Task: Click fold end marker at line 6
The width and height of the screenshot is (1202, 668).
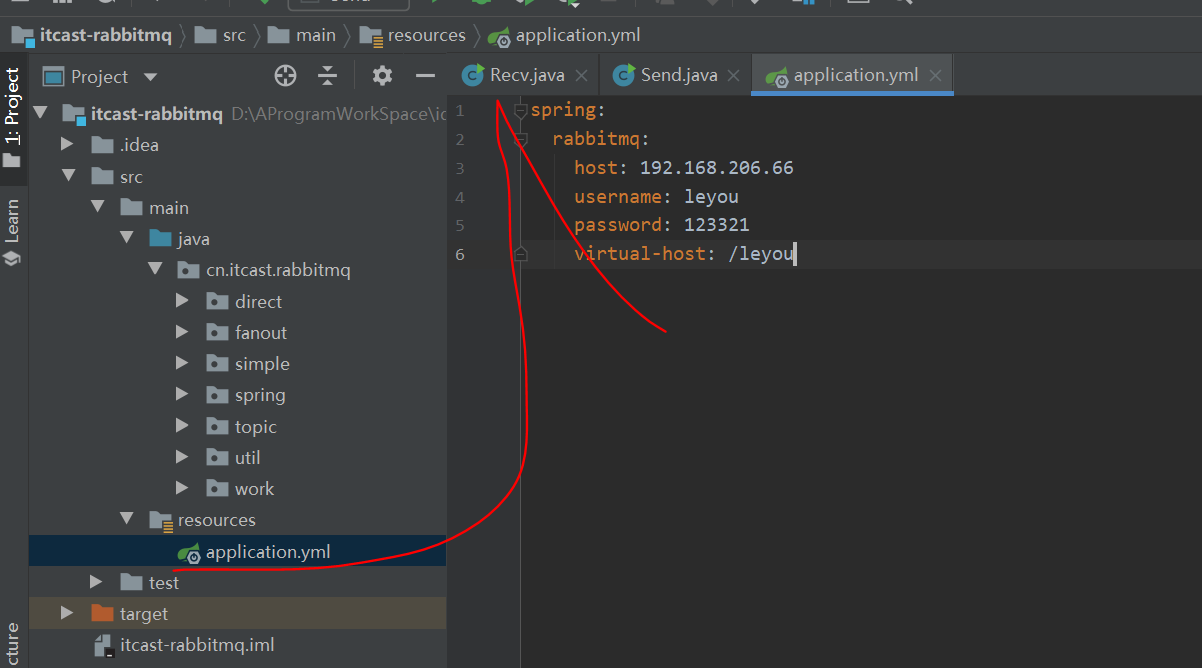Action: [520, 255]
